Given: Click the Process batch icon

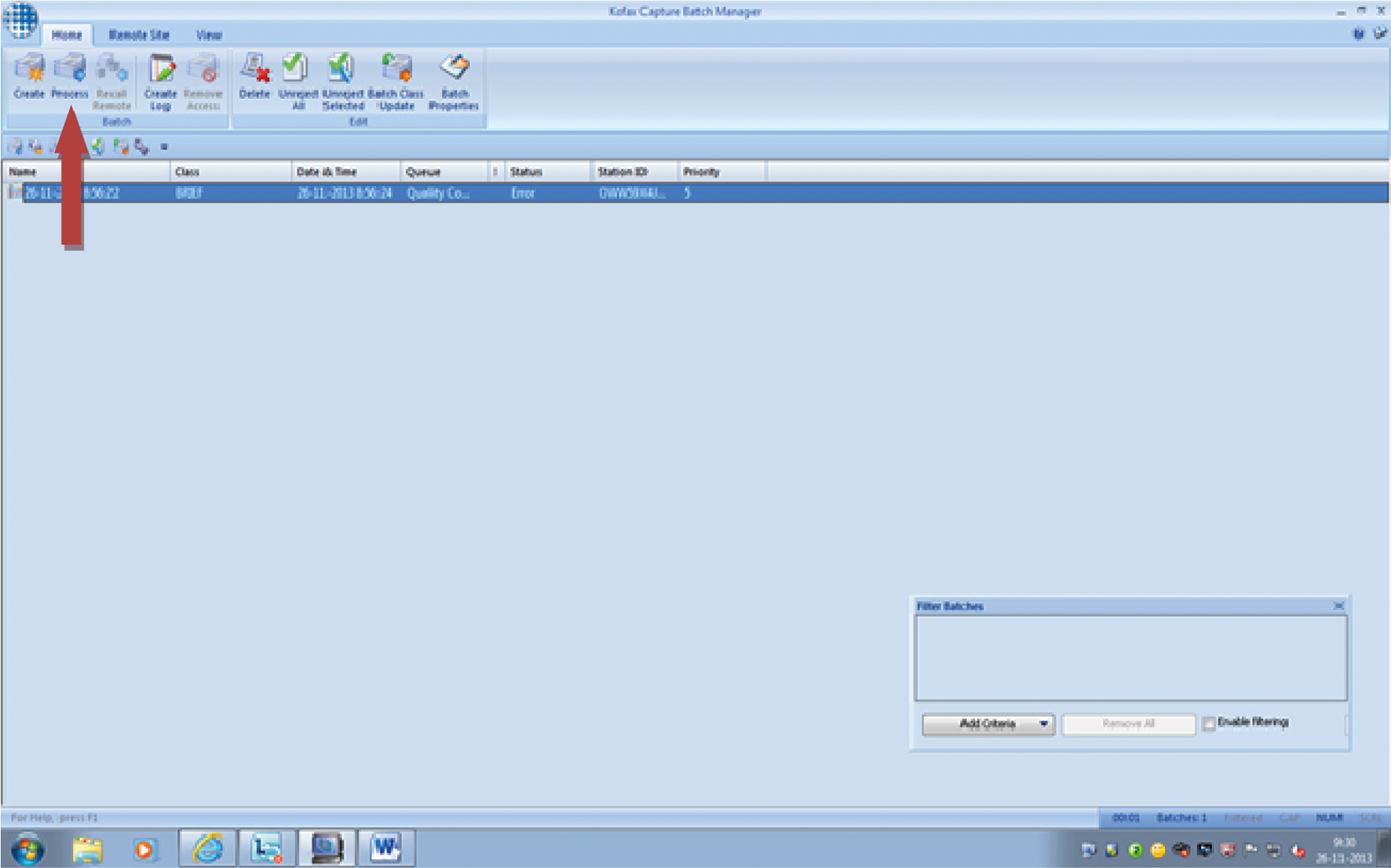Looking at the screenshot, I should pyautogui.click(x=69, y=75).
